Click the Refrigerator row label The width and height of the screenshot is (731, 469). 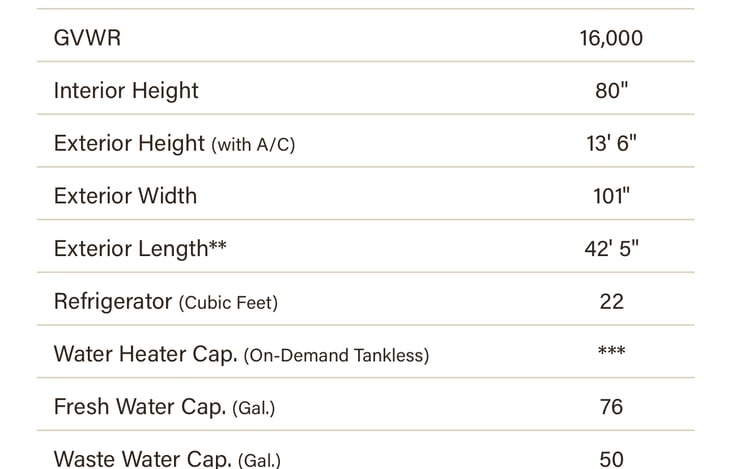(113, 301)
